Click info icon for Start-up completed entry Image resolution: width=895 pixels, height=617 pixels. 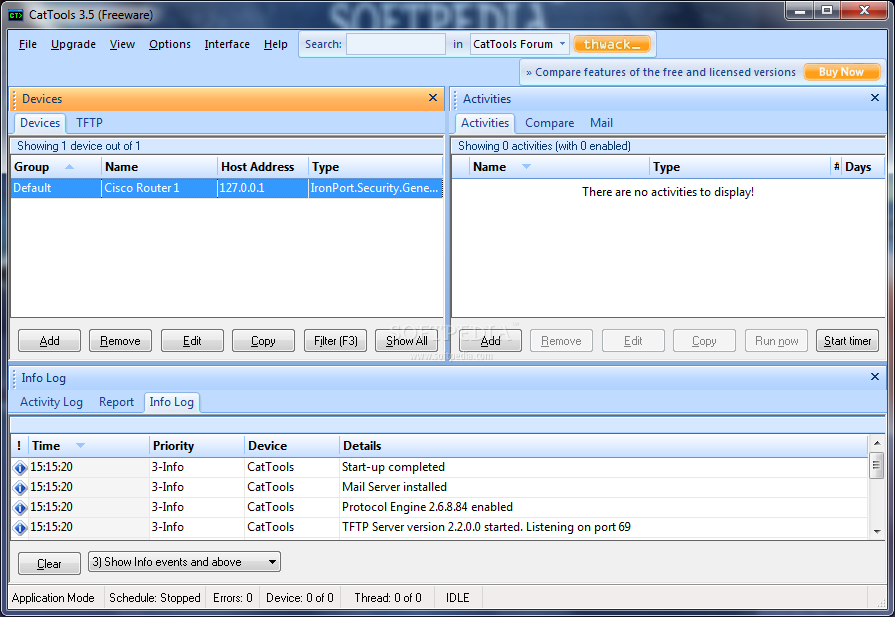(x=20, y=467)
